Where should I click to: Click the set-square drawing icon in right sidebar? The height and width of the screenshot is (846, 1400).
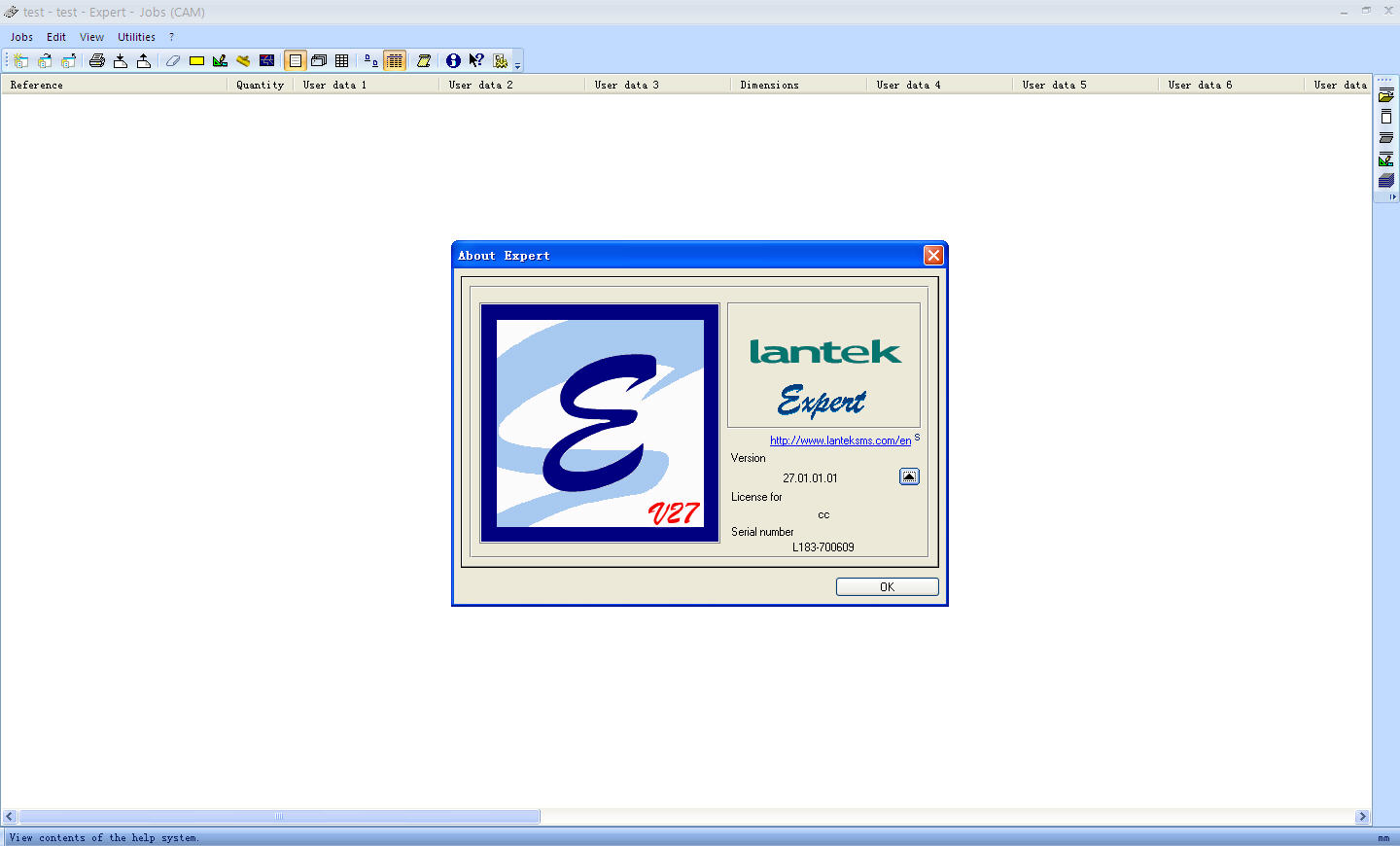point(1386,159)
